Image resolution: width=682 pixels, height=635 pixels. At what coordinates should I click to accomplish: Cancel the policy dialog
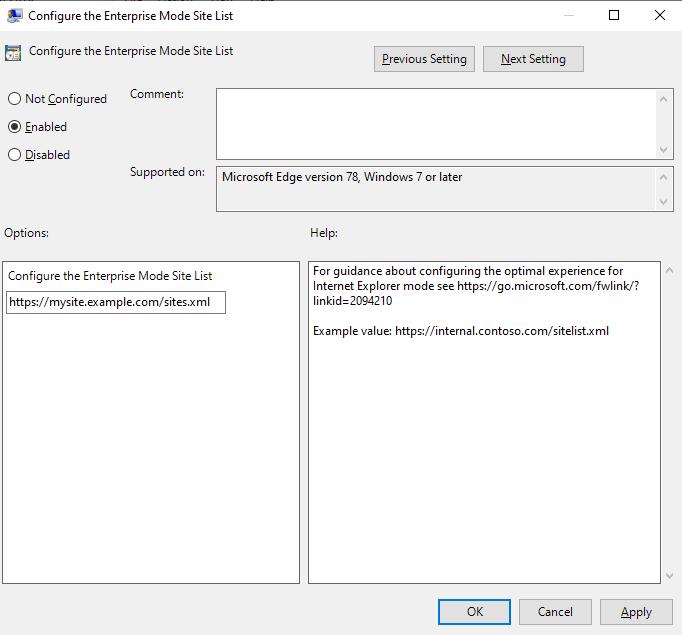pos(555,612)
